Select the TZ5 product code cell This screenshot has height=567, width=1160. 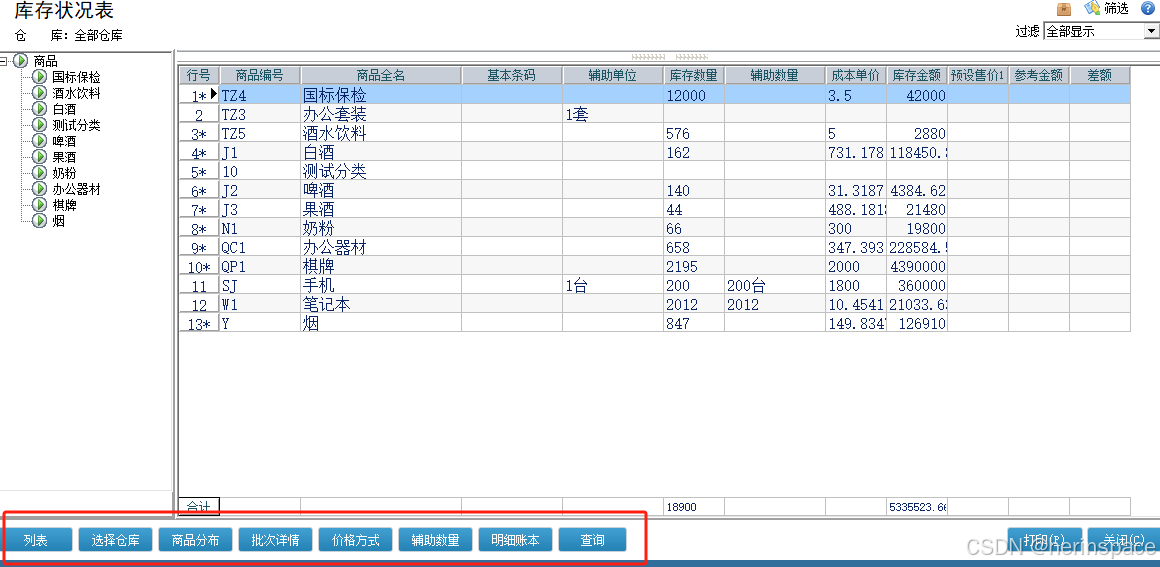tap(260, 133)
